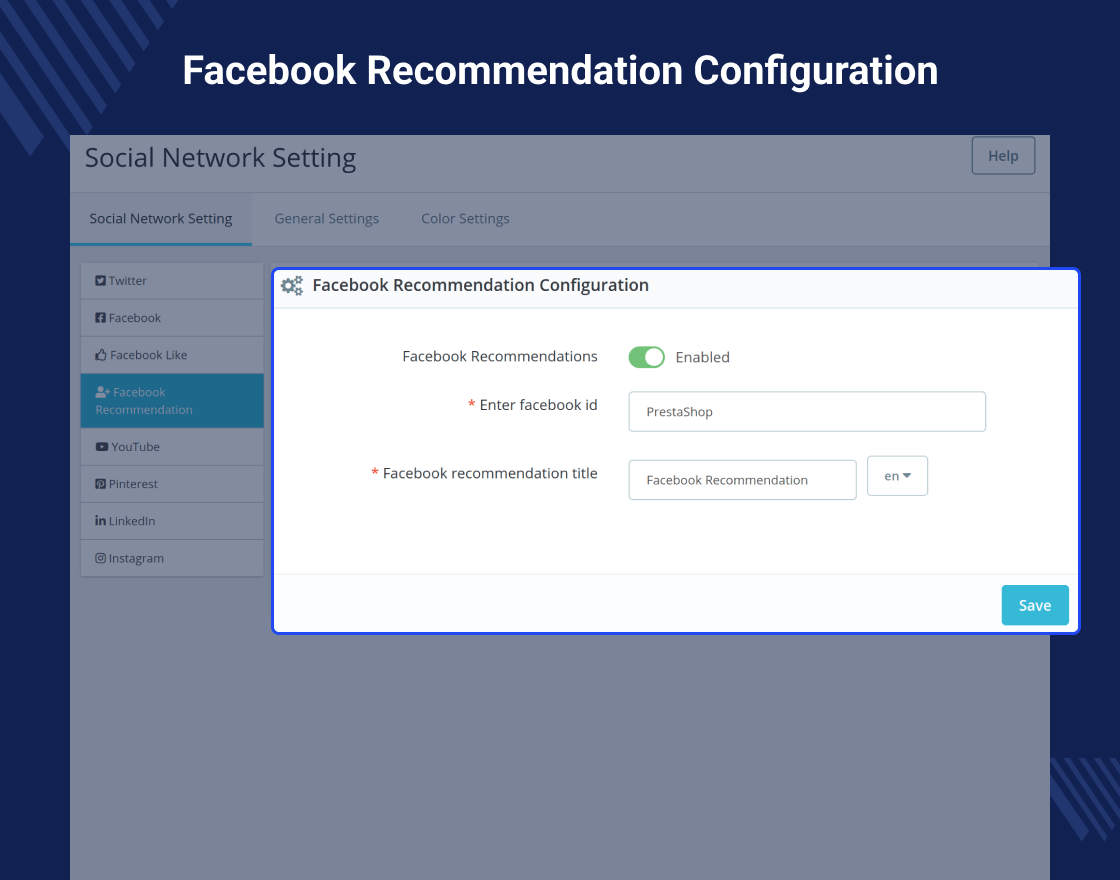This screenshot has height=880, width=1120.
Task: Select Instagram in the sidebar menu
Action: point(172,558)
